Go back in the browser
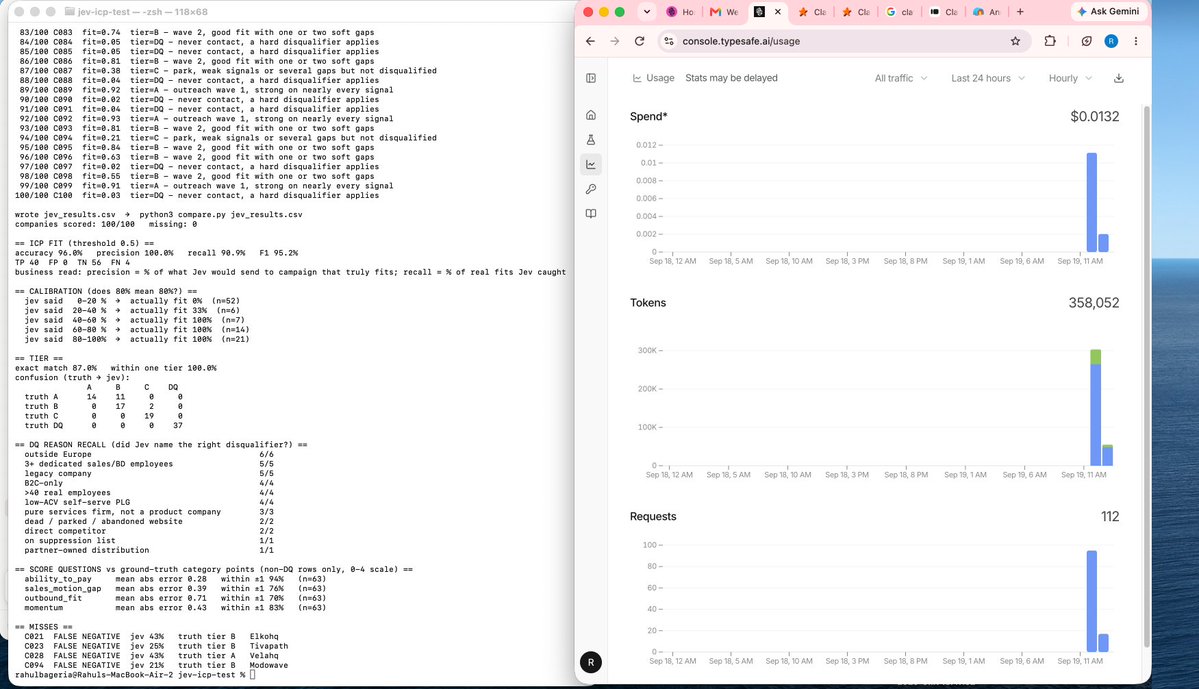 pyautogui.click(x=590, y=41)
